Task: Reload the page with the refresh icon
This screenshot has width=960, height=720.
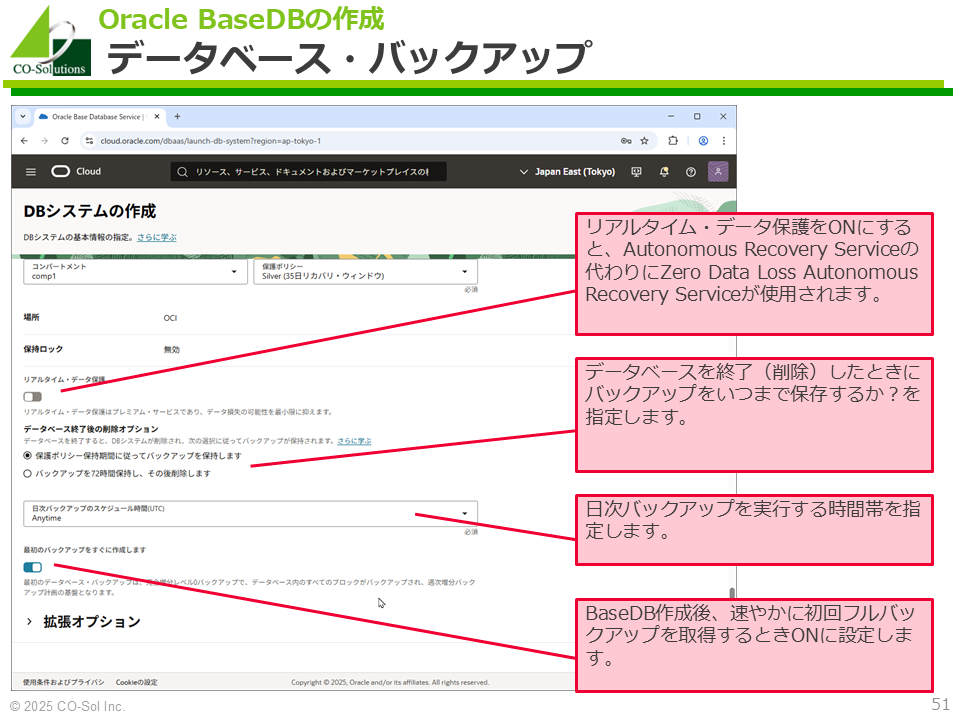Action: click(65, 141)
